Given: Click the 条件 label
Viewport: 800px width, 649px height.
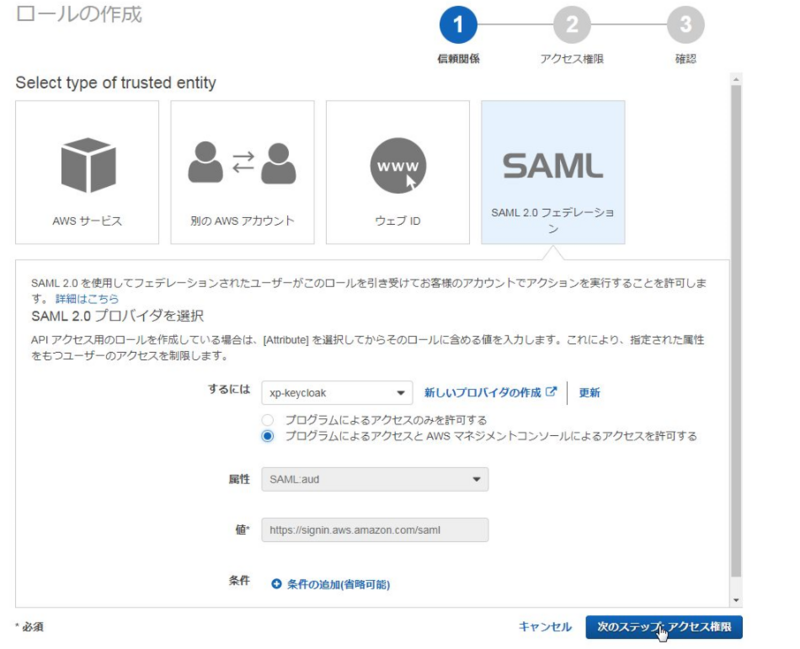Looking at the screenshot, I should (239, 581).
